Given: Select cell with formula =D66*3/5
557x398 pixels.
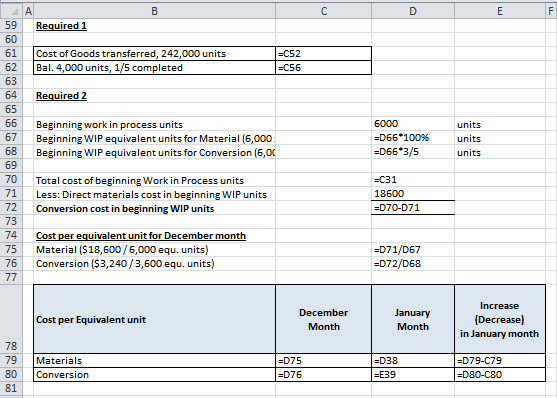Looking at the screenshot, I should coord(413,152).
